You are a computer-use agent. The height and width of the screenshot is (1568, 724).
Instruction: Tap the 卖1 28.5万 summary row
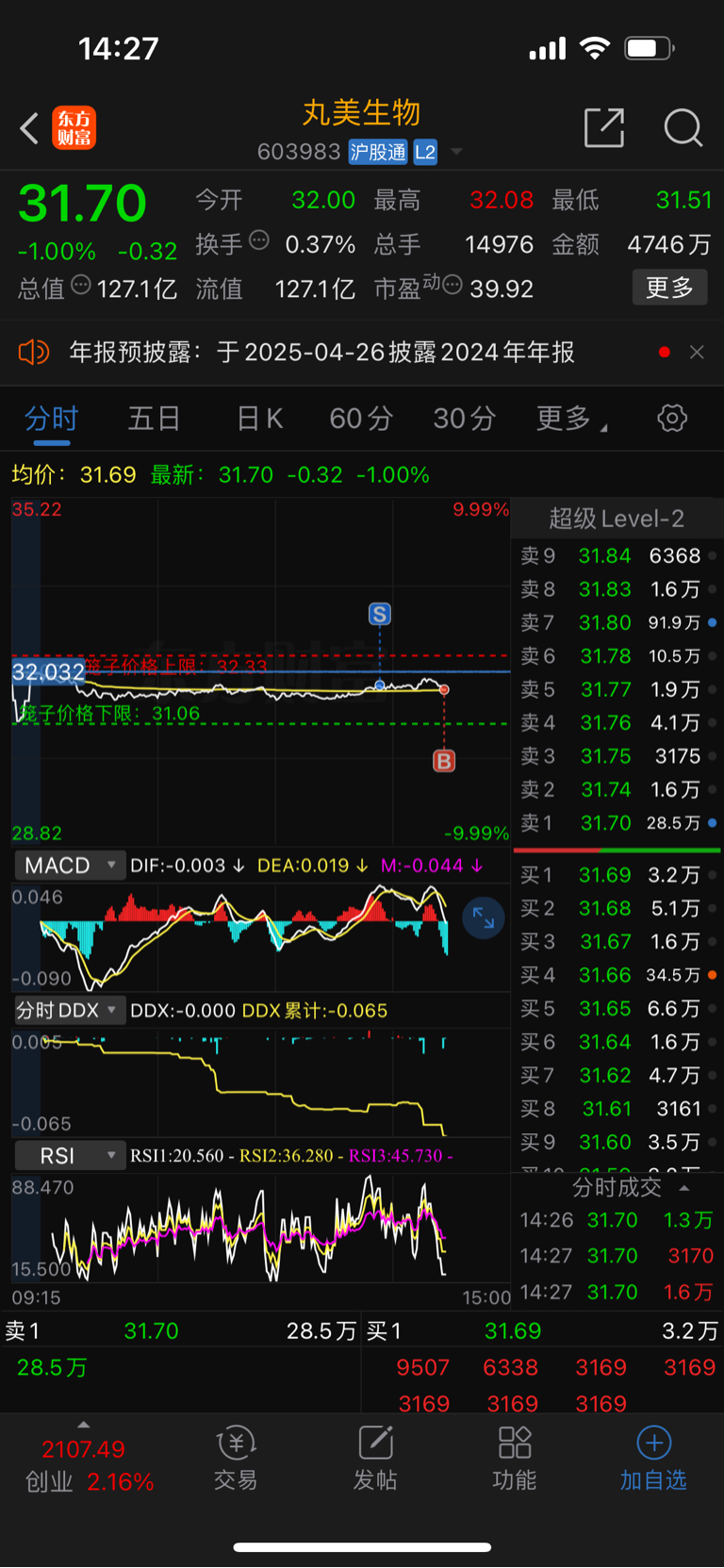pos(181,1331)
